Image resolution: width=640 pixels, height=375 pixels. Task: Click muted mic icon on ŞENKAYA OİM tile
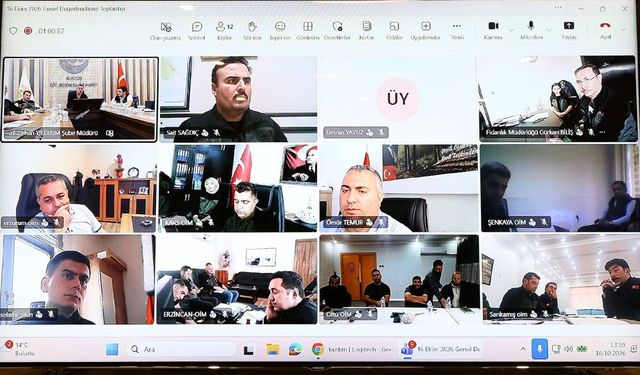coord(544,222)
